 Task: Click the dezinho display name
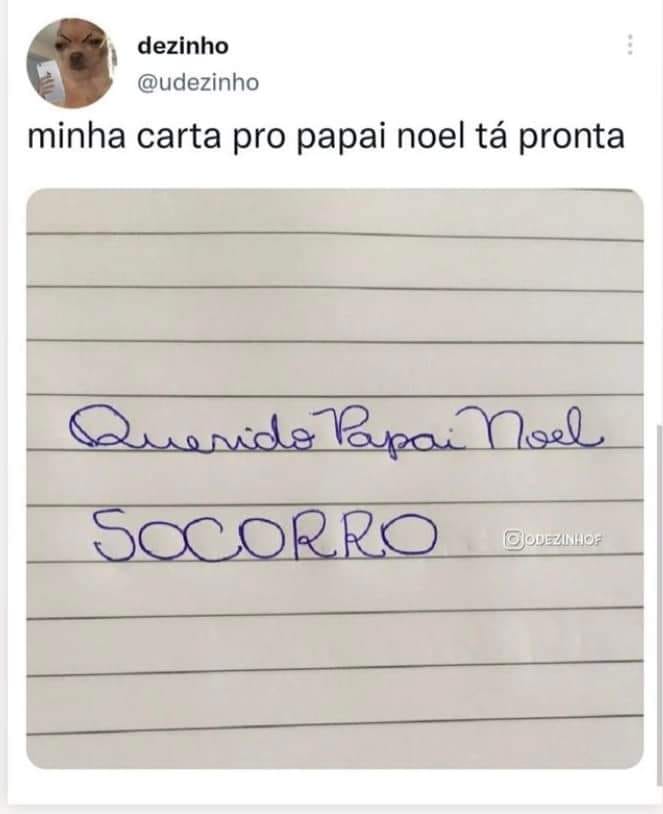pos(183,46)
